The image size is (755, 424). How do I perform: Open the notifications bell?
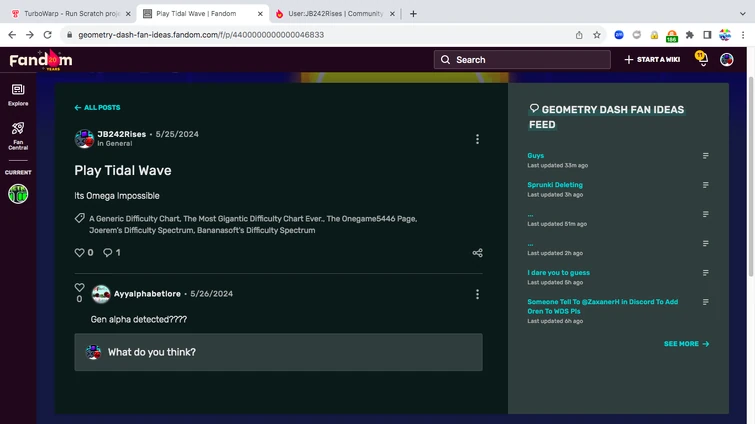click(x=702, y=59)
